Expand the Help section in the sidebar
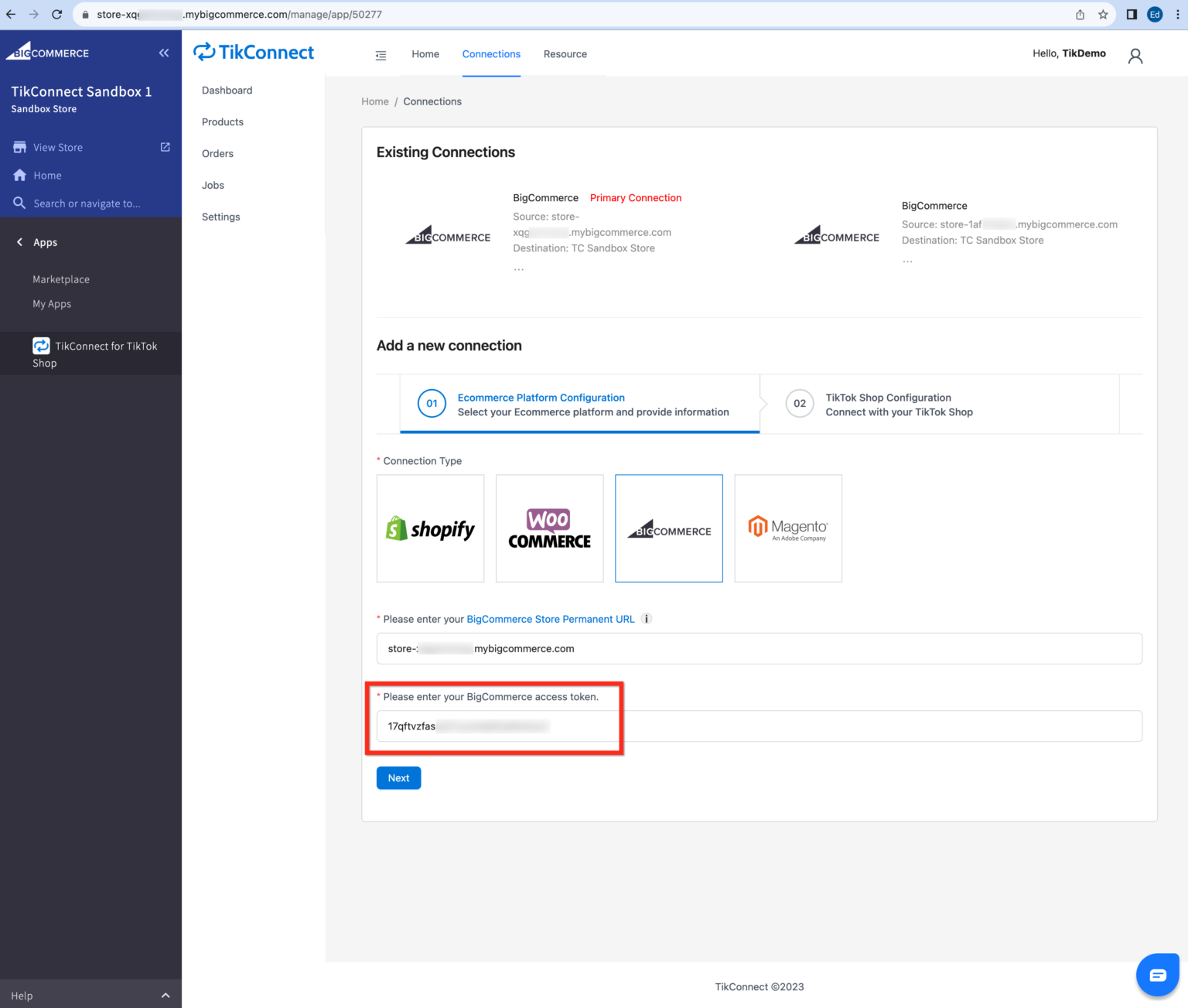This screenshot has height=1008, width=1188. [90, 996]
